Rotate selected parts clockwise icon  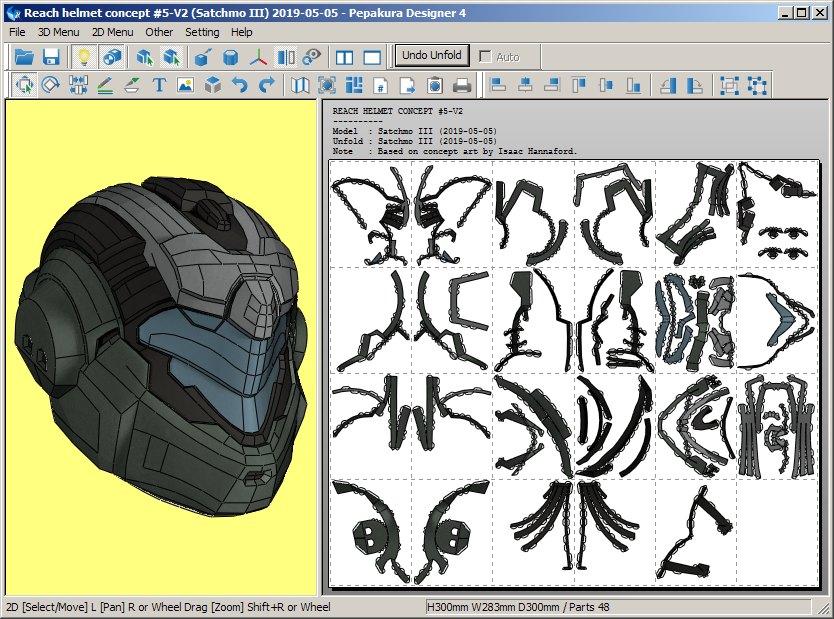695,85
